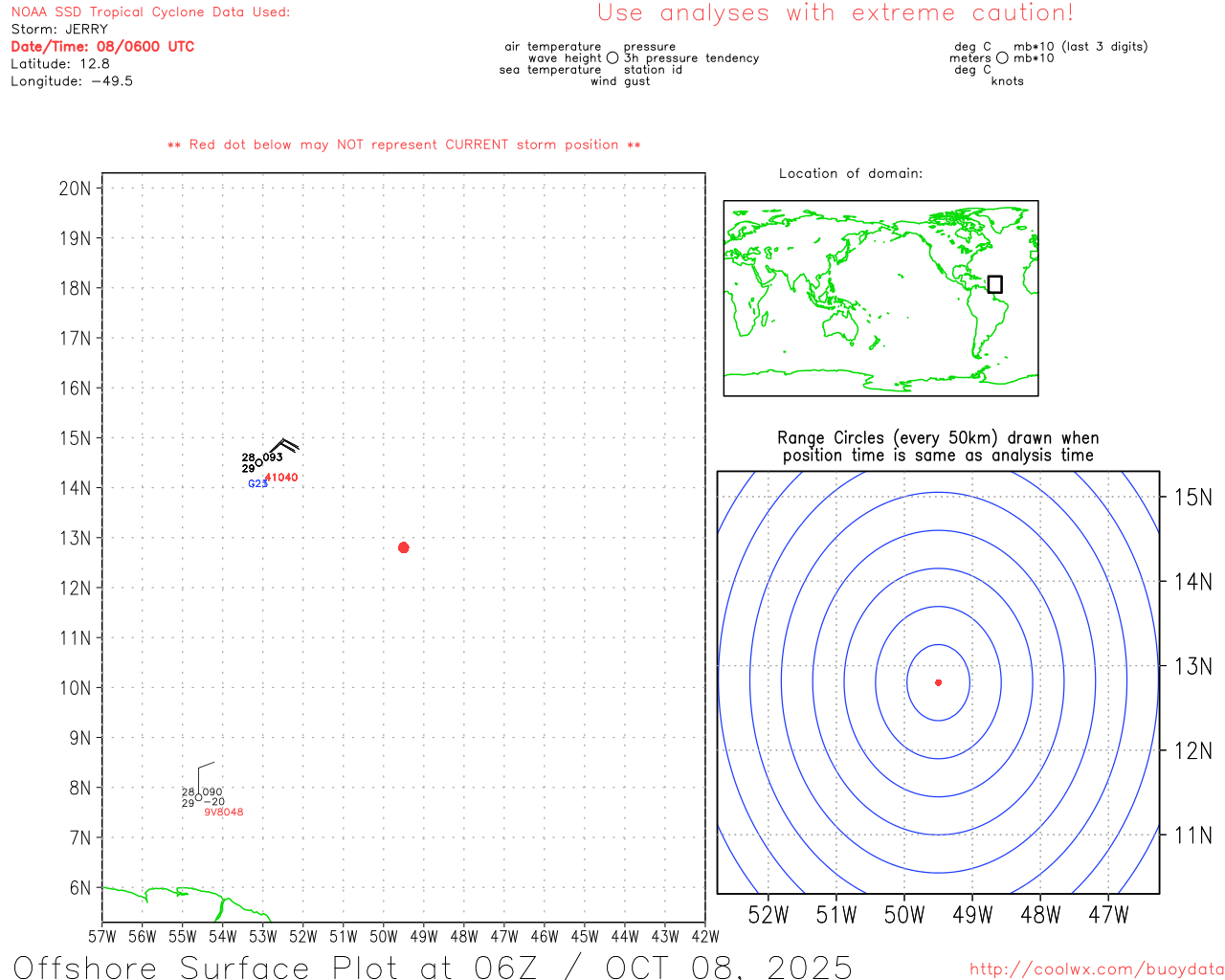Click the red center dot in range circles plot

coord(938,682)
